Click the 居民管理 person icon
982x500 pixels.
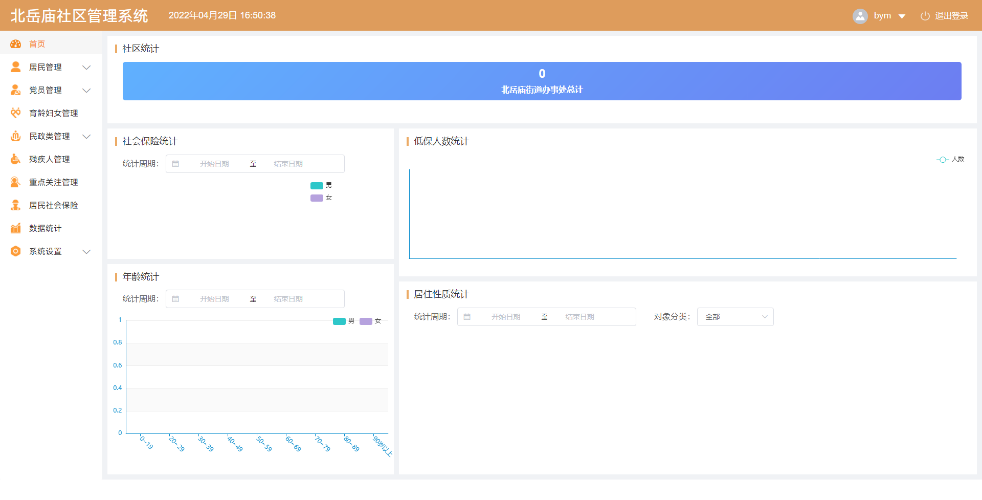coord(16,67)
